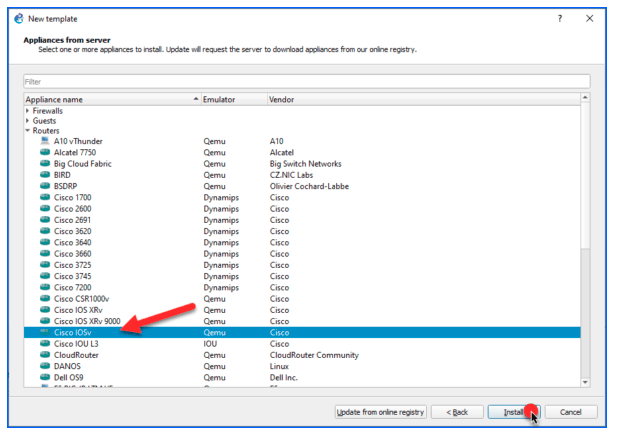Click the Install button
Viewport: 620px width, 434px height.
click(x=511, y=412)
